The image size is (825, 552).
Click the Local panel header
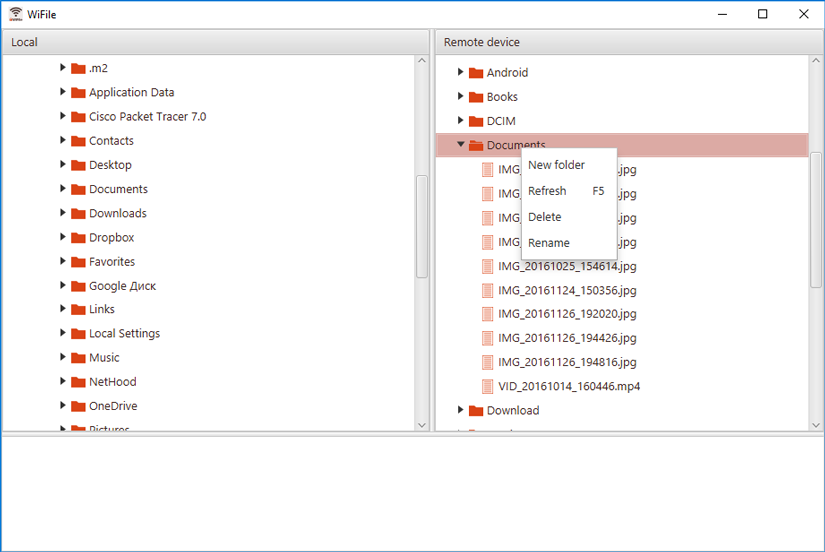tap(216, 42)
